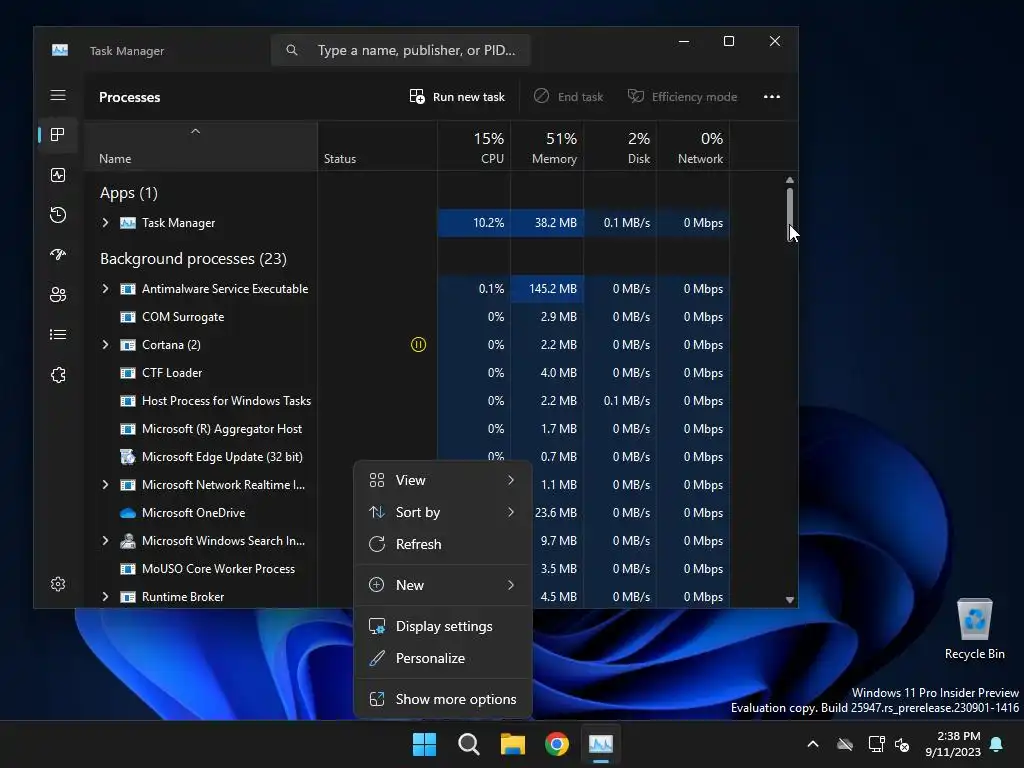Select Microsoft (R) Aggregator Host row
The width and height of the screenshot is (1024, 768).
pyautogui.click(x=407, y=429)
